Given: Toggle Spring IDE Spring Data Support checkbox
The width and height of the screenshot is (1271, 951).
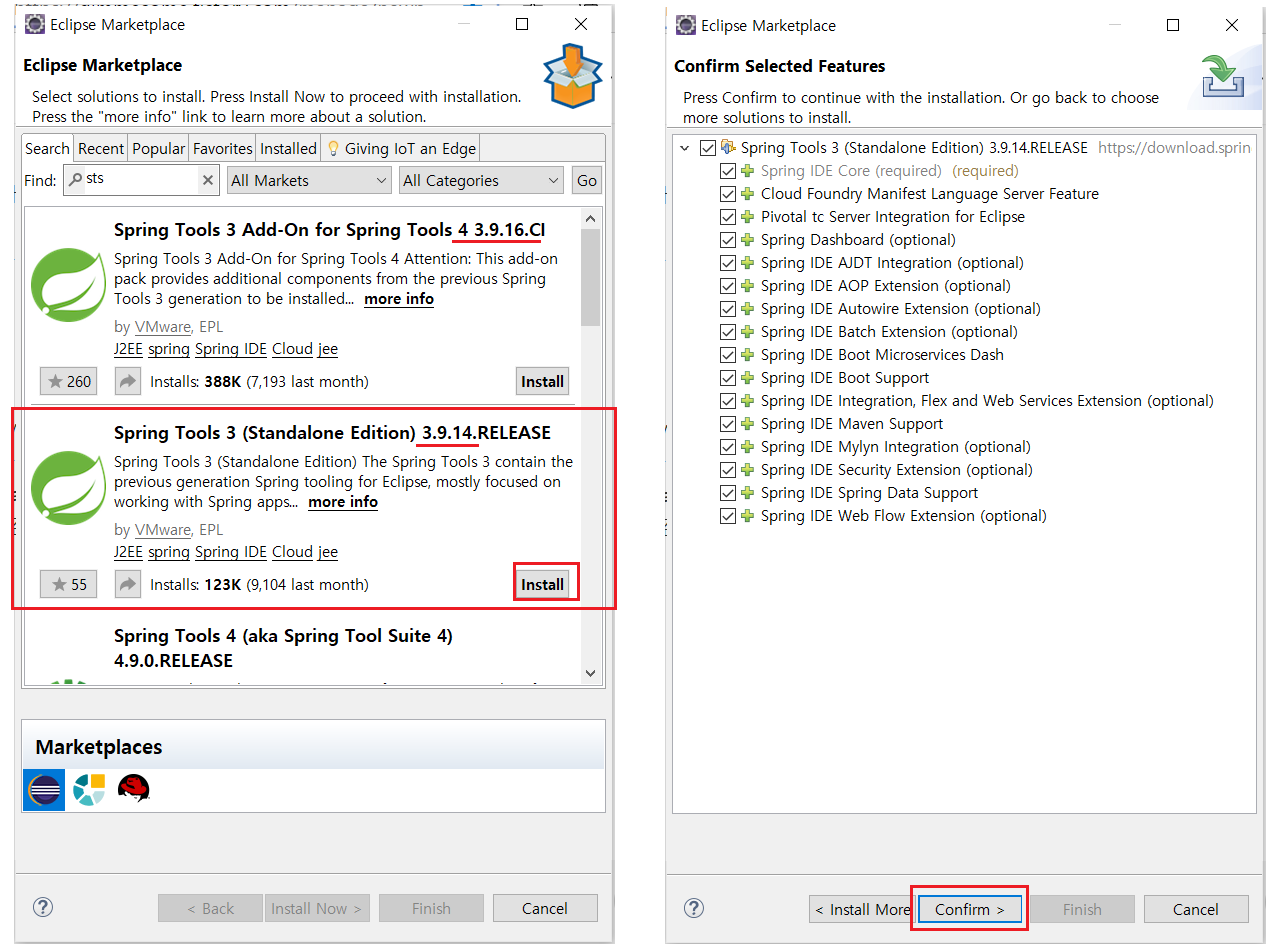Looking at the screenshot, I should coord(728,493).
